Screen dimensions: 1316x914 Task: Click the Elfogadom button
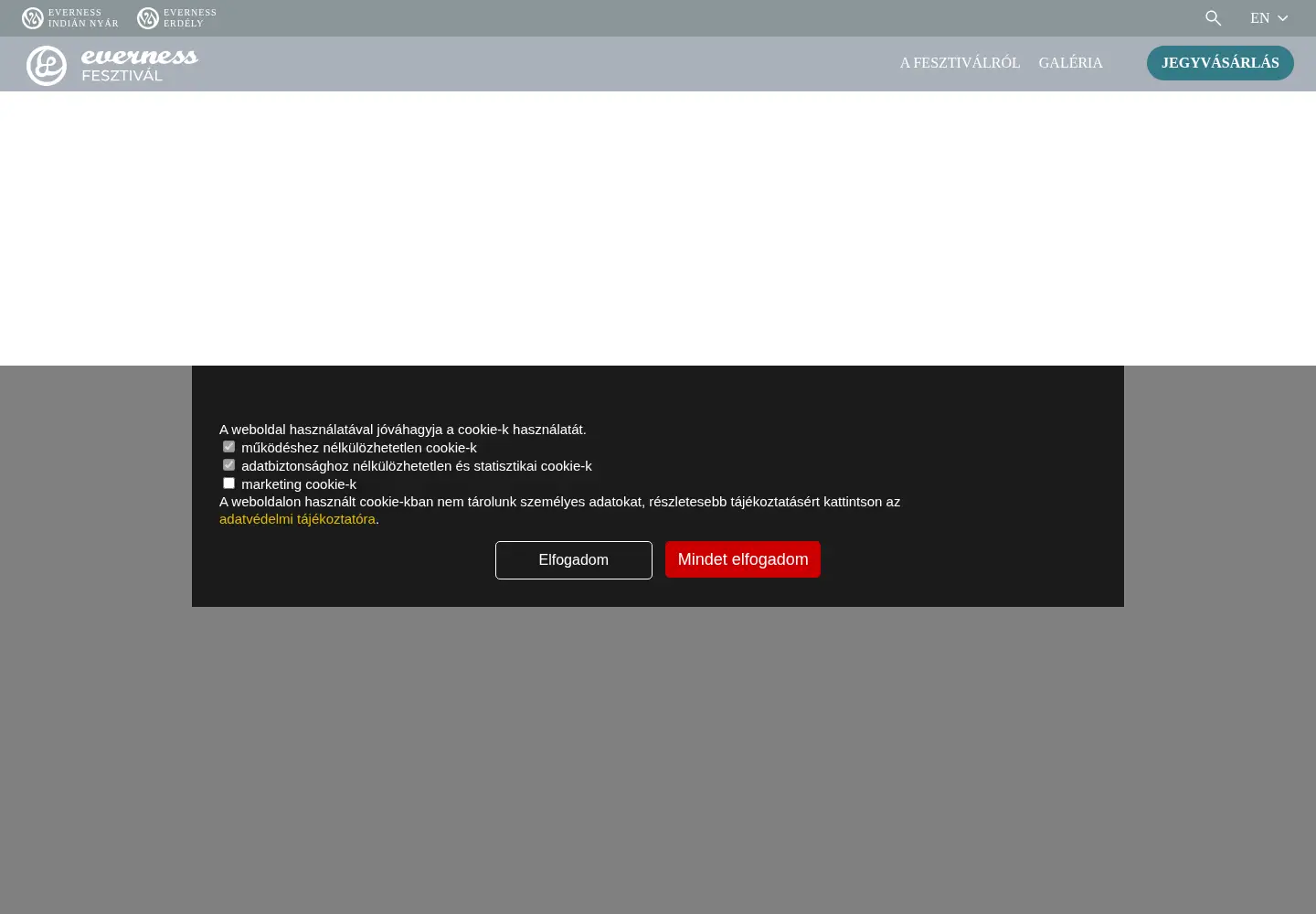(x=574, y=560)
